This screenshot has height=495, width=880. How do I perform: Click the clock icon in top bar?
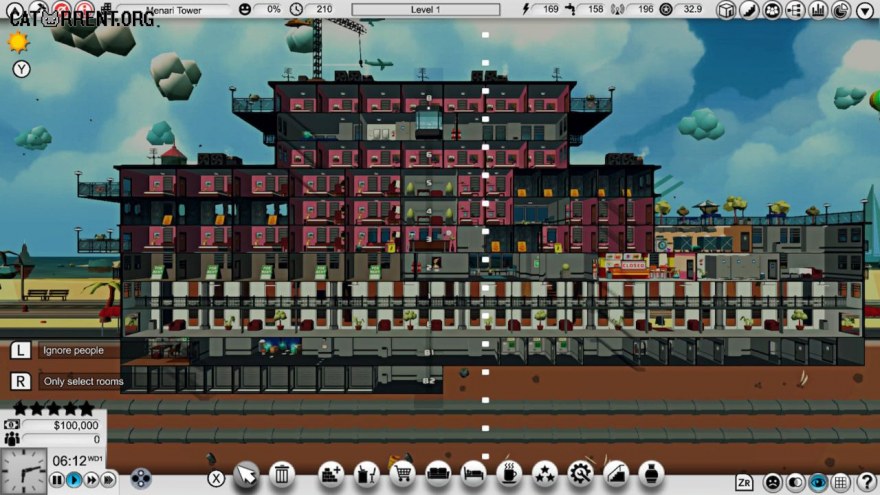pyautogui.click(x=296, y=9)
